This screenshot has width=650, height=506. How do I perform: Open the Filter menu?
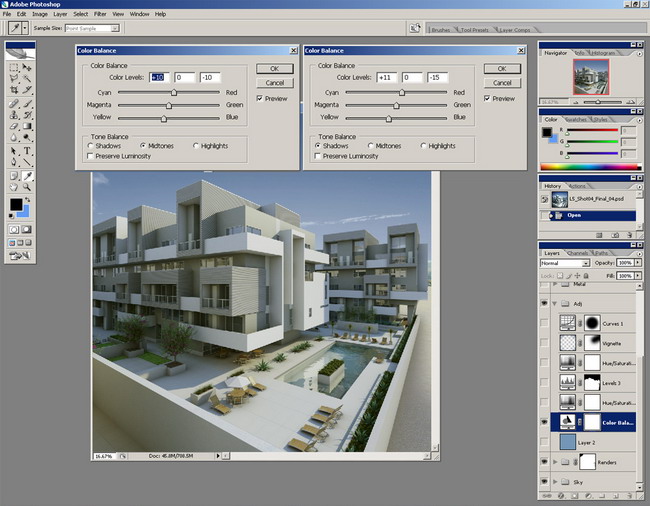[x=100, y=14]
